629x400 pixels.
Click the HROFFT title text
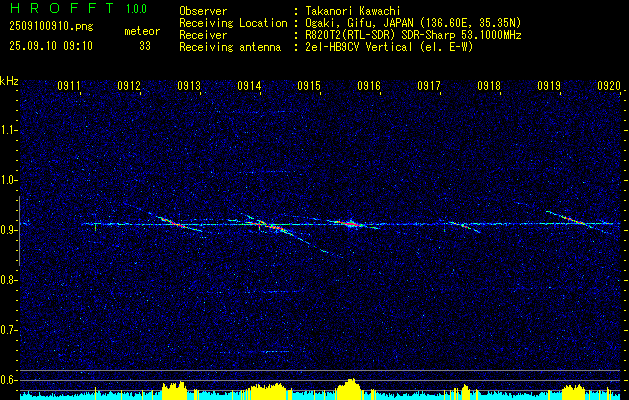pos(62,7)
